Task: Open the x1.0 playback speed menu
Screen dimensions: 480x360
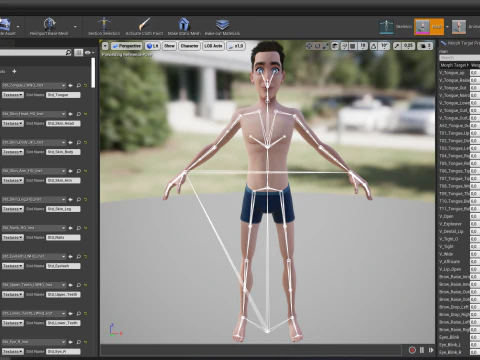Action: pyautogui.click(x=236, y=46)
